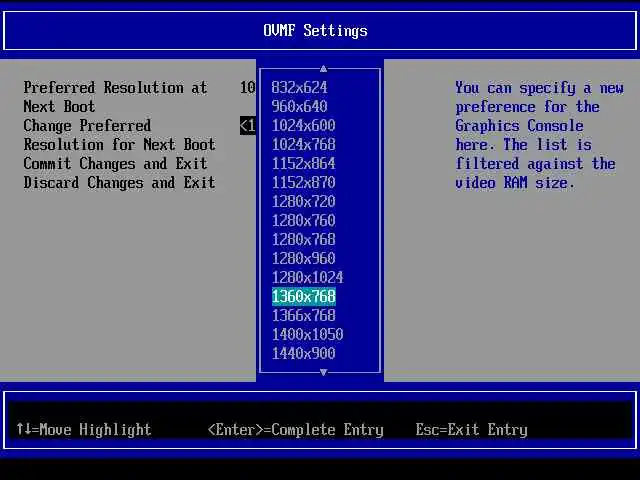
Task: Open the Change Preferred Resolution for Next Boot setting
Action: coord(119,135)
